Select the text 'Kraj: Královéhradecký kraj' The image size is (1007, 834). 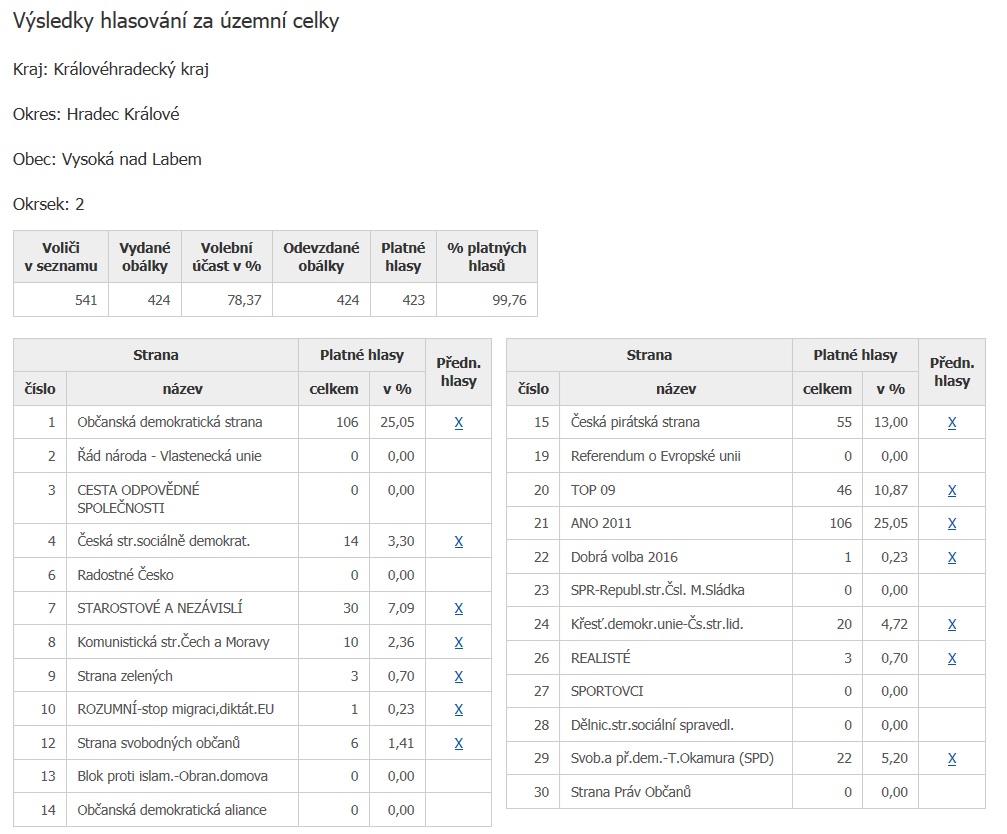click(x=111, y=69)
